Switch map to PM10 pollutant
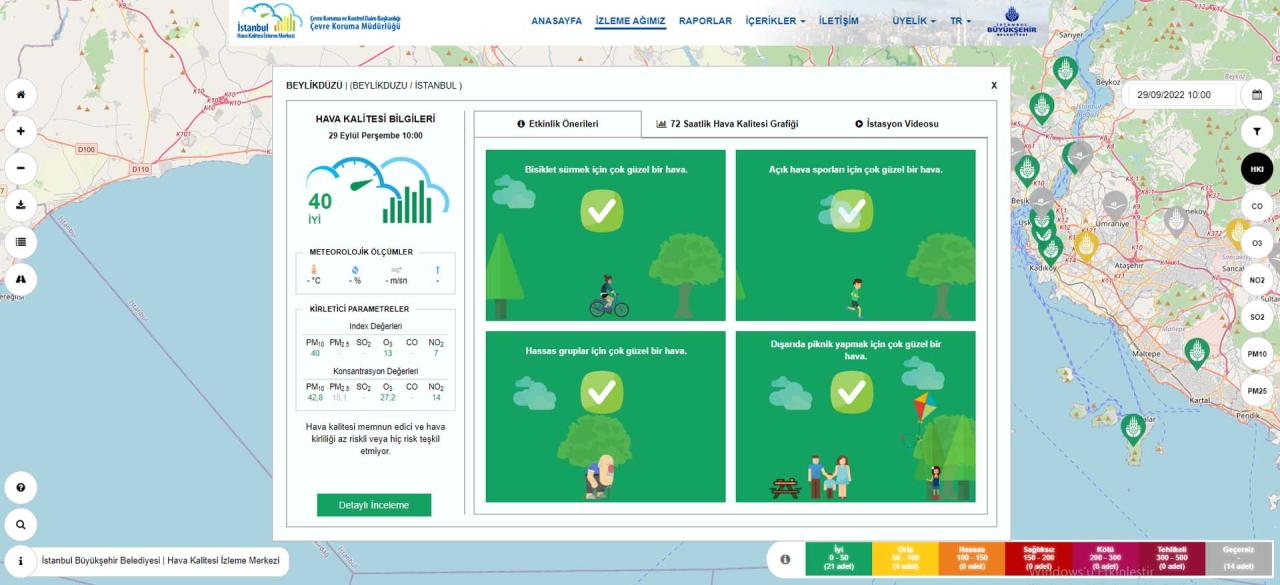Viewport: 1280px width, 585px height. [x=1257, y=354]
